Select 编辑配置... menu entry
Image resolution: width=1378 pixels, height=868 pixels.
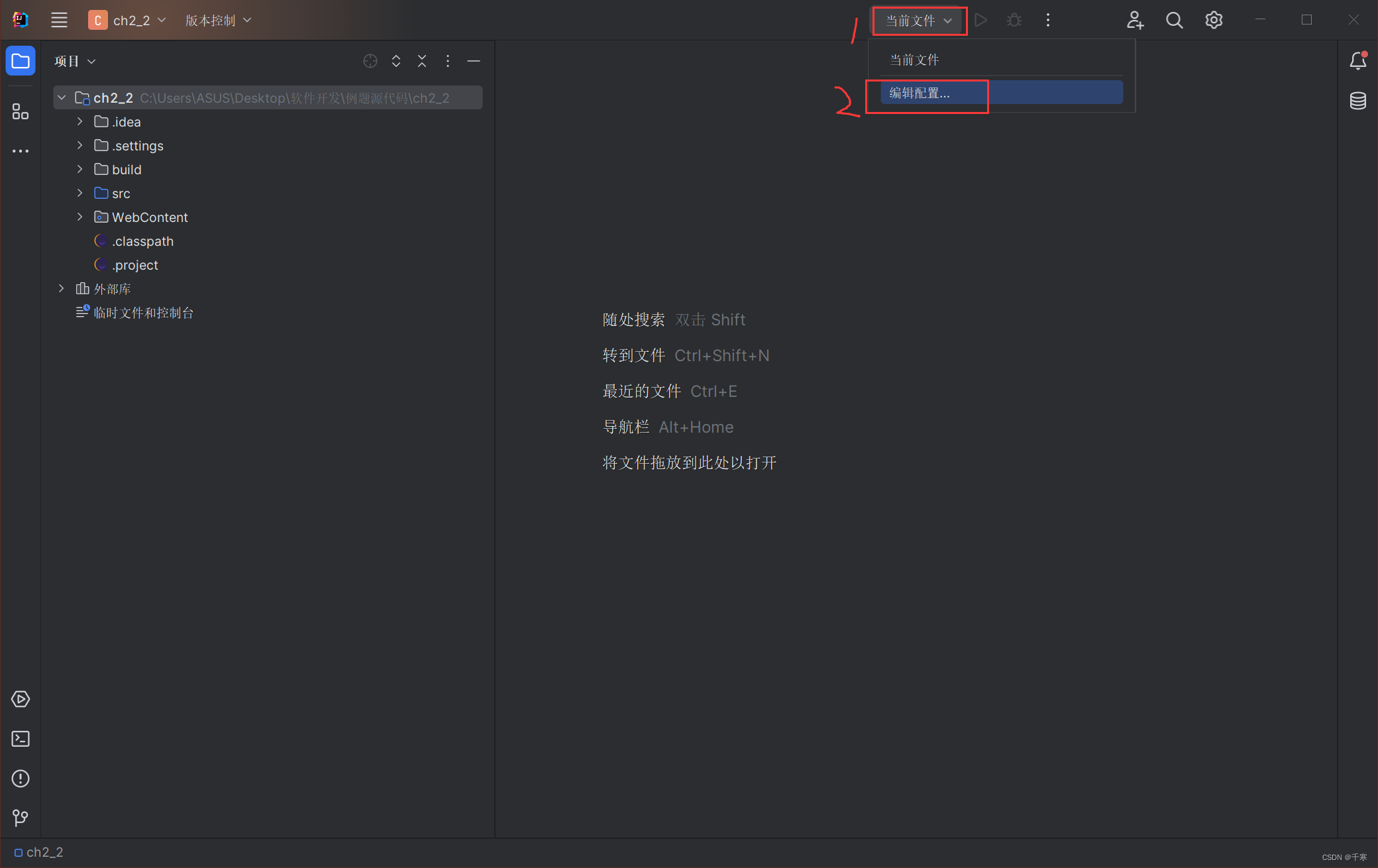[x=920, y=93]
